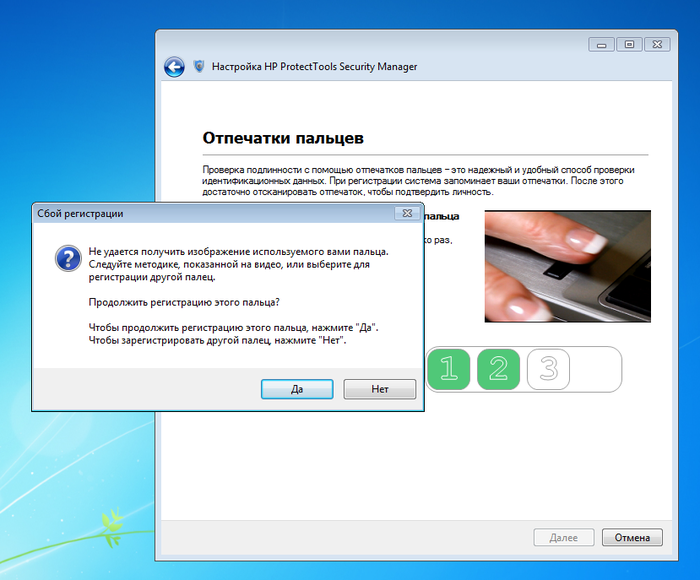Click the "Отмена" button in the wizard
700x580 pixels.
[x=632, y=537]
